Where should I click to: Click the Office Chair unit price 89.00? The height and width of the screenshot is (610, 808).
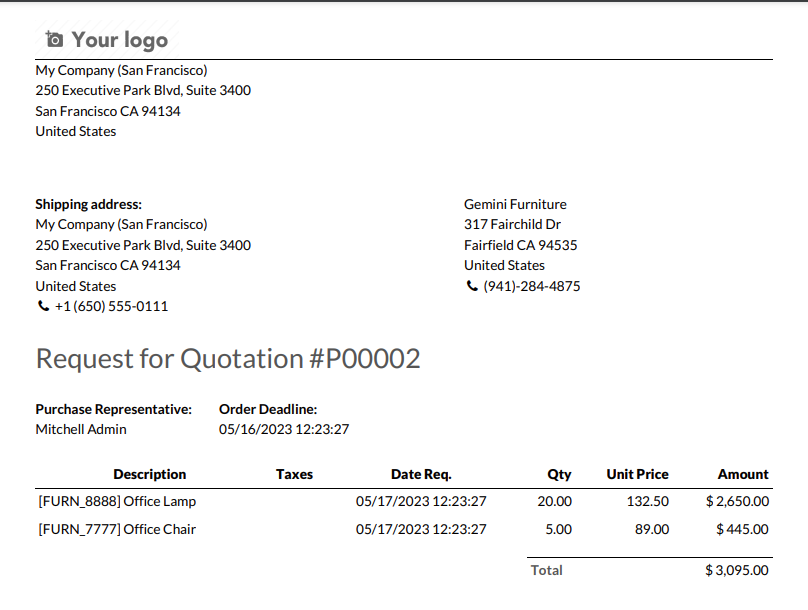click(652, 529)
